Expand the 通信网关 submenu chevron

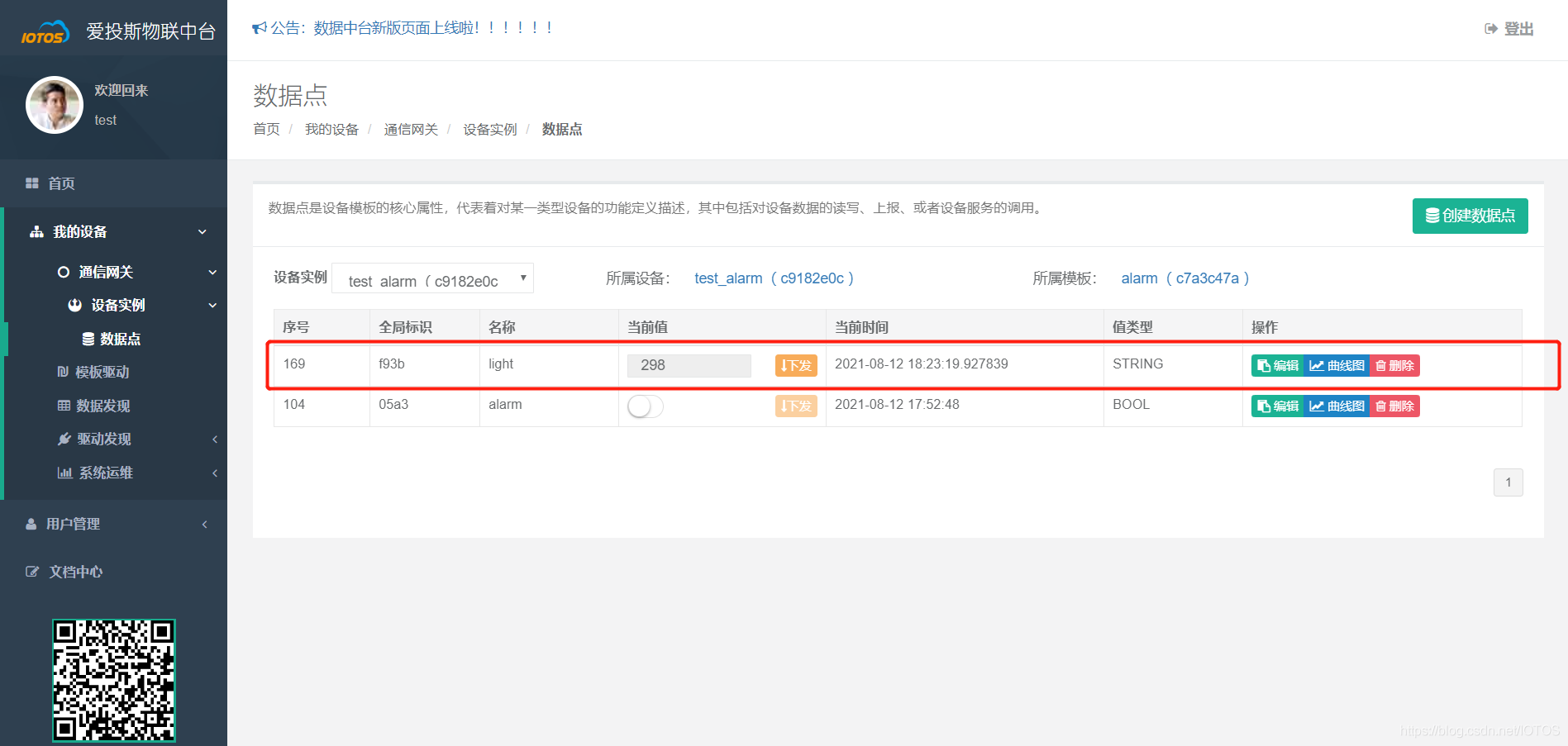213,272
